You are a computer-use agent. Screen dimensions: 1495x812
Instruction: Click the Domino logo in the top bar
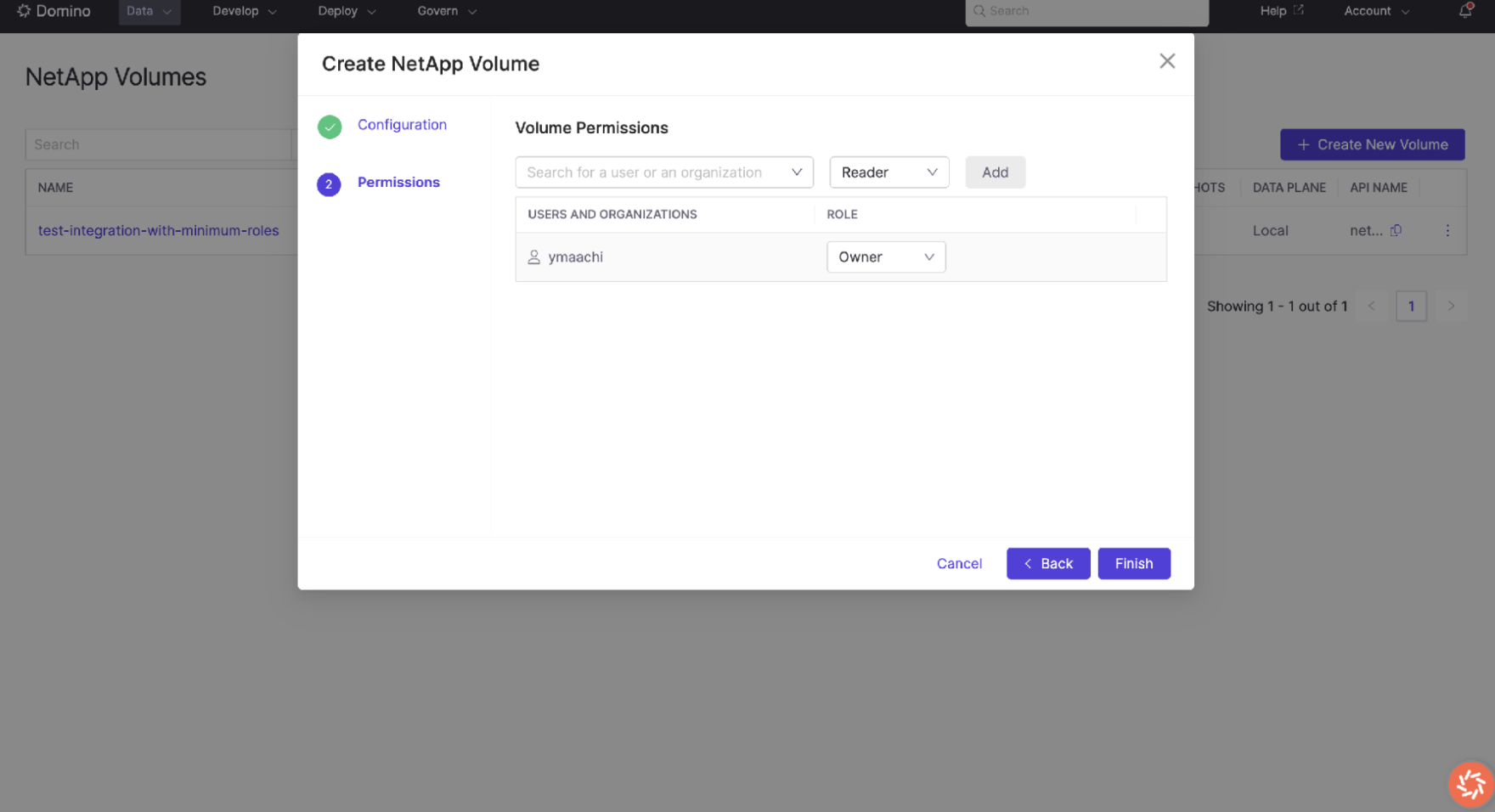pyautogui.click(x=54, y=11)
